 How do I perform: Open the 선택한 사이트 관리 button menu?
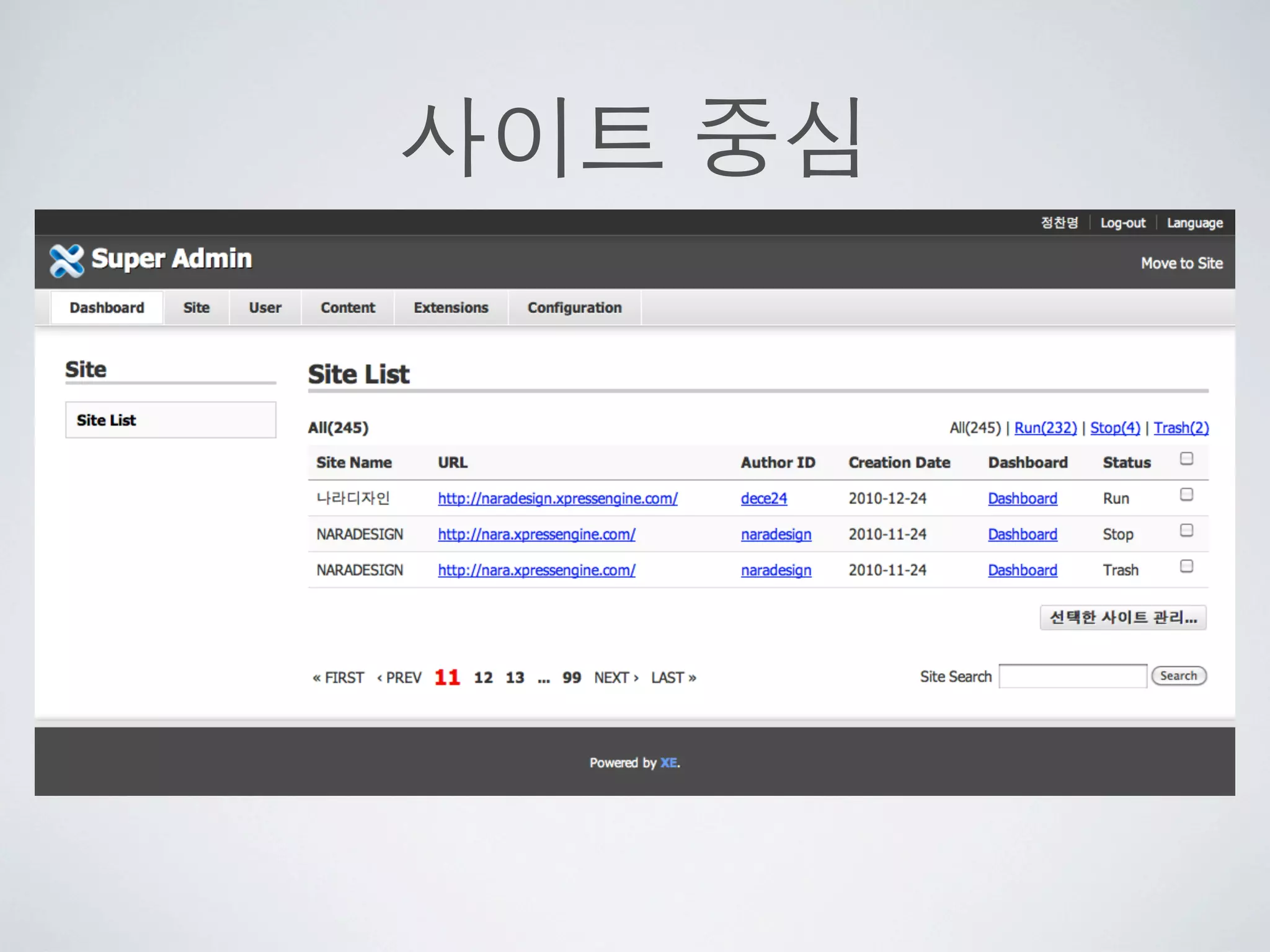click(x=1122, y=617)
